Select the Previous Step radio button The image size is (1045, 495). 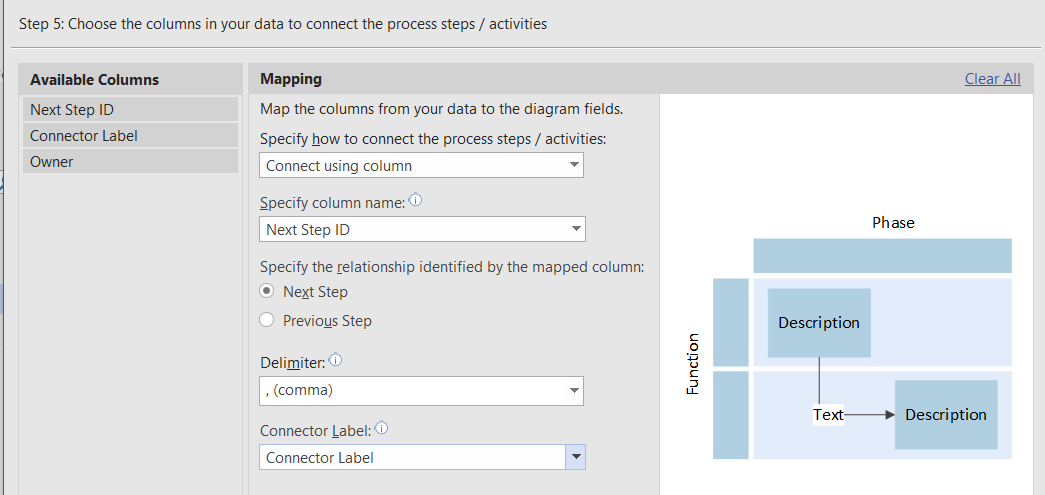point(267,320)
